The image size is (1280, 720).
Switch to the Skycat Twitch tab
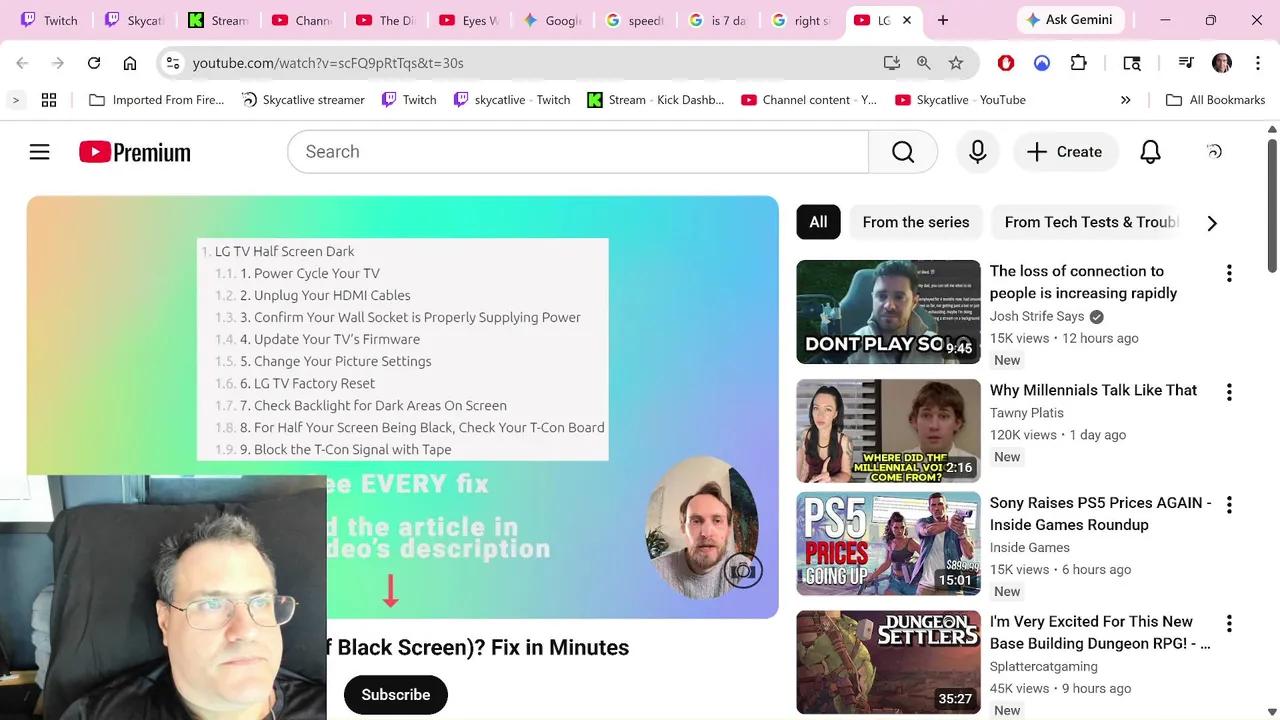(133, 20)
